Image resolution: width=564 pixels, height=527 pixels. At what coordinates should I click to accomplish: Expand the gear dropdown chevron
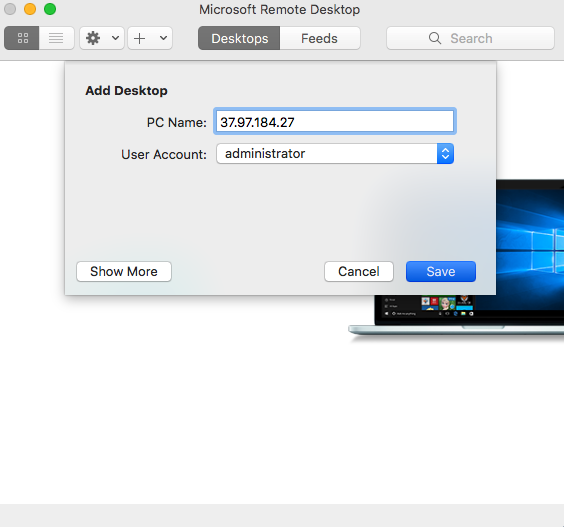point(115,38)
